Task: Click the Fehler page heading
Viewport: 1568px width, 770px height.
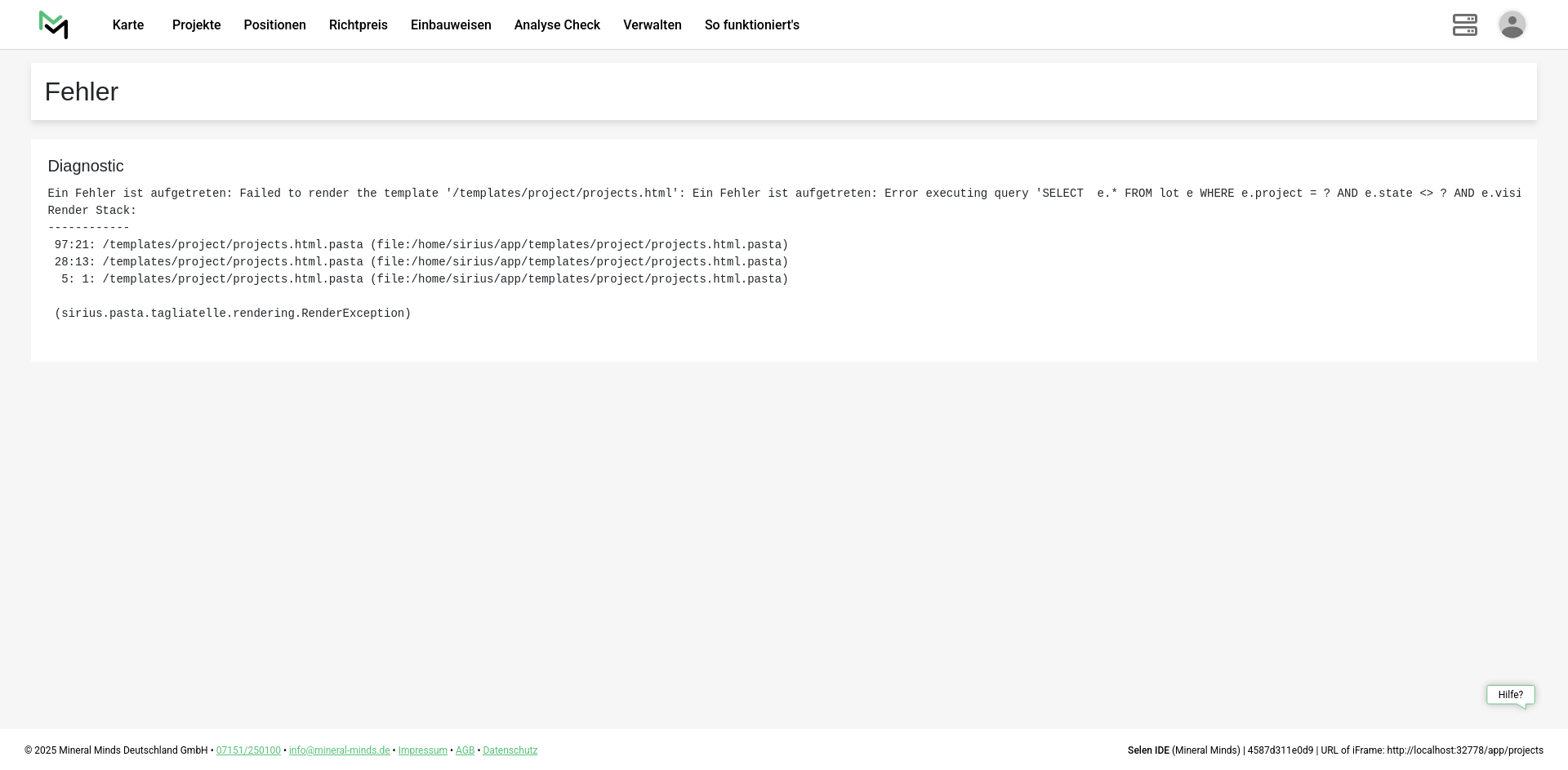Action: pyautogui.click(x=82, y=91)
